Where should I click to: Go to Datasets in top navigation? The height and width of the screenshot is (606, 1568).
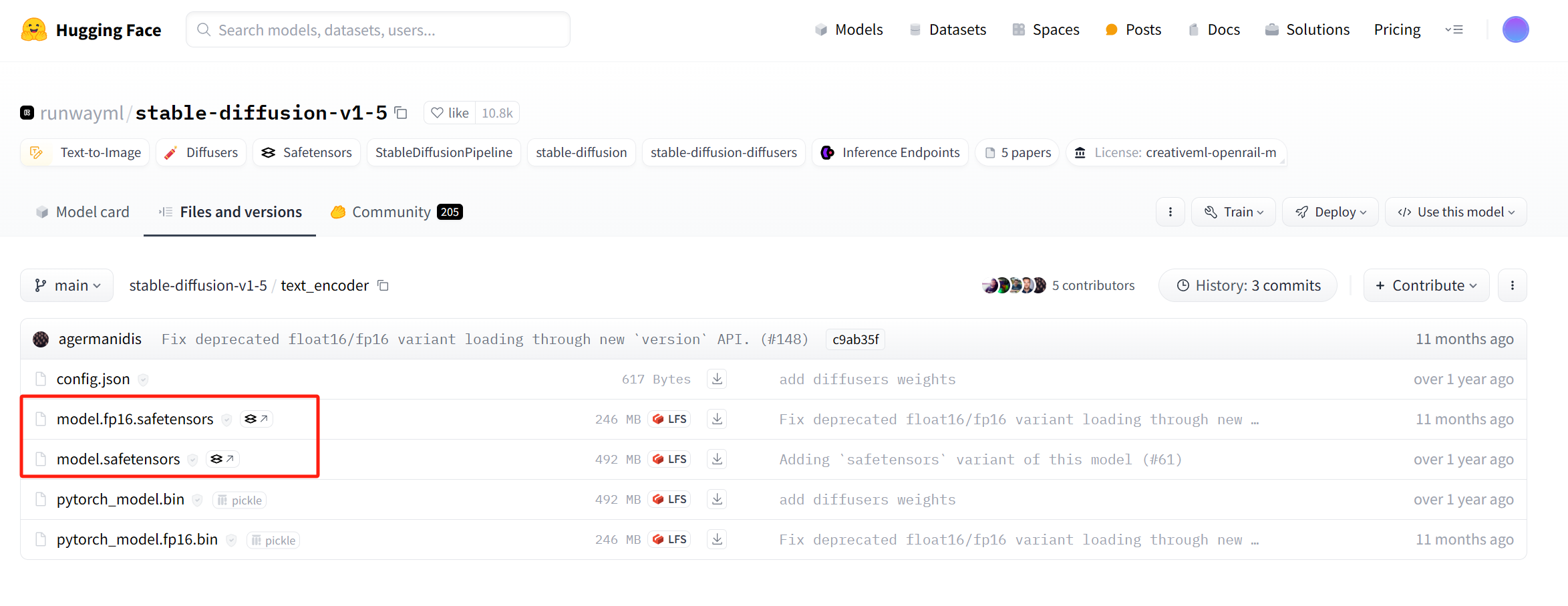[x=947, y=29]
